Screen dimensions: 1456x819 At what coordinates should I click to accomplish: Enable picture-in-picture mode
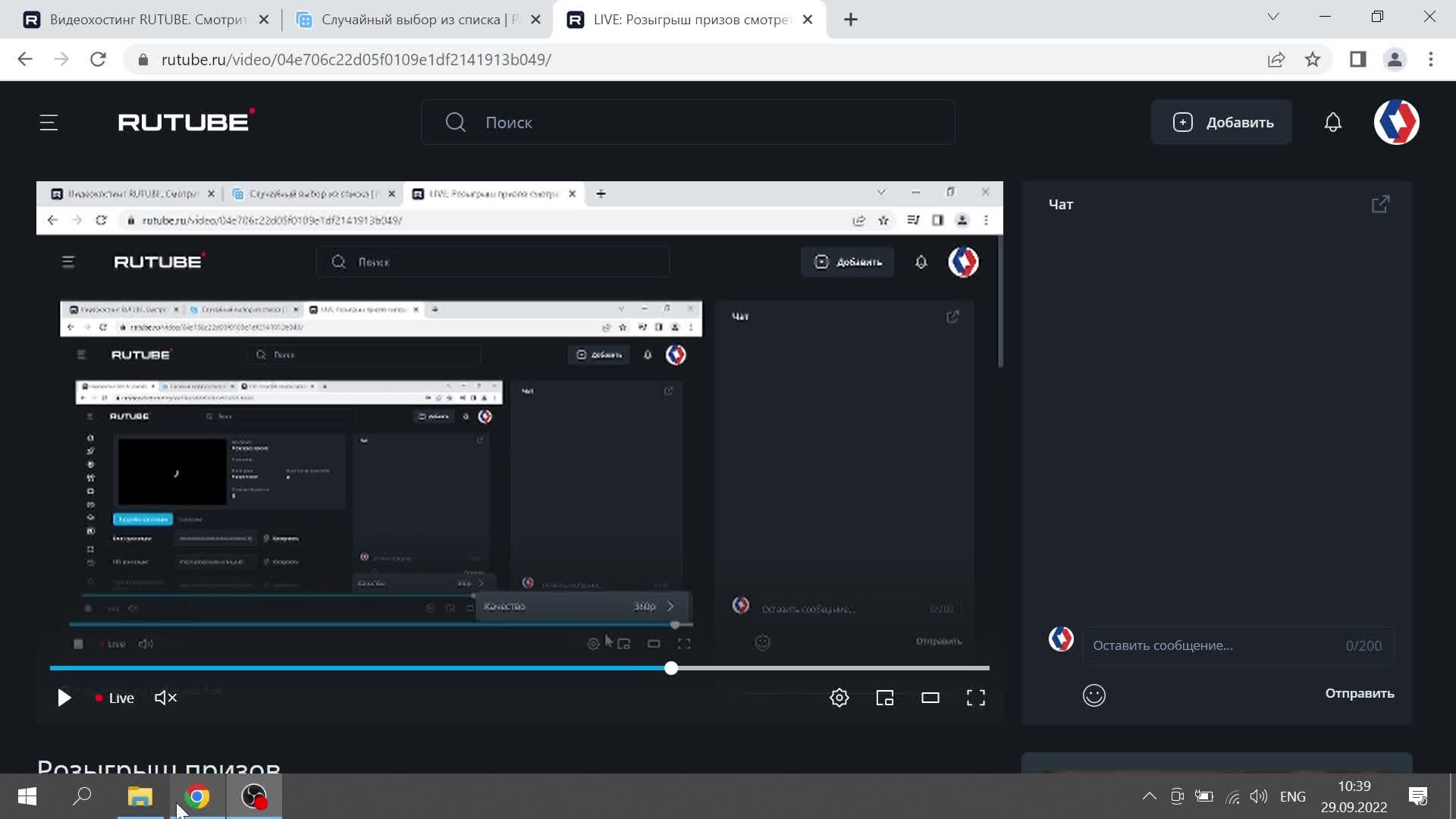coord(885,698)
